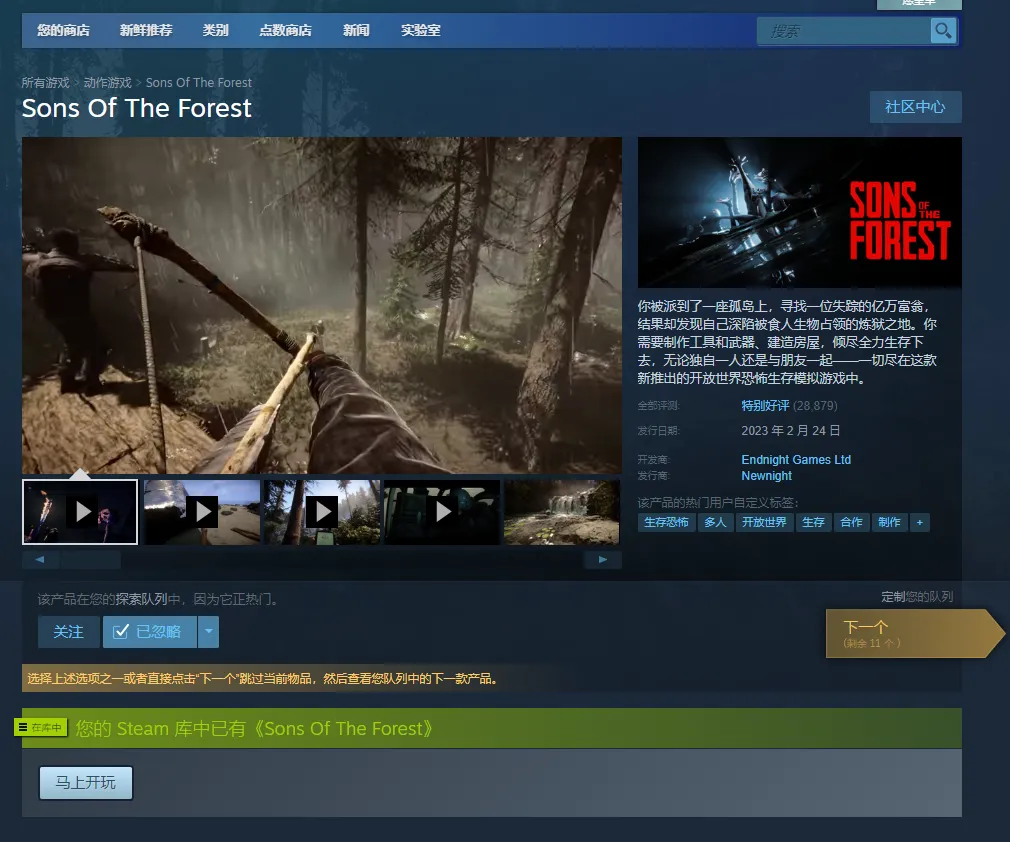This screenshot has height=842, width=1010.
Task: Click the right arrow of the media strip
Action: (x=603, y=559)
